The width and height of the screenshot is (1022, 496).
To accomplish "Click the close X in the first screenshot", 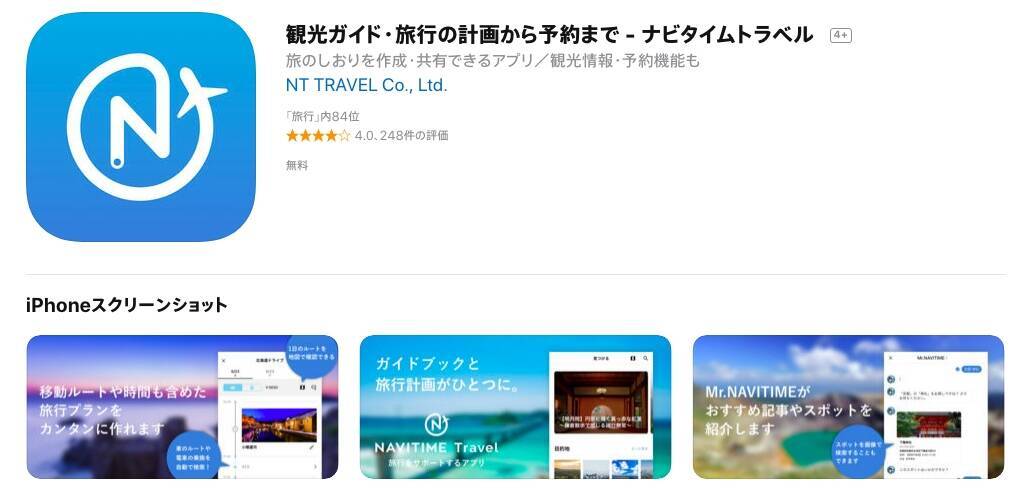I will [x=224, y=360].
